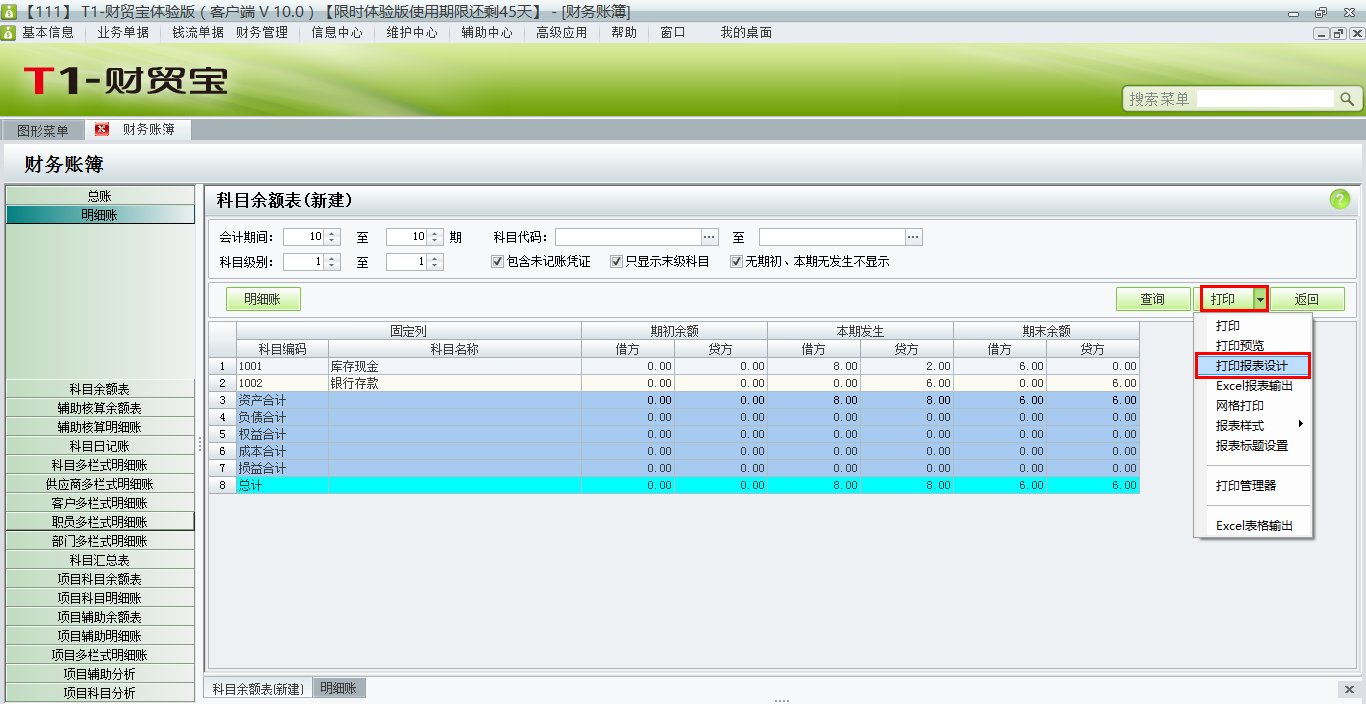
Task: Open 科目汇总表 in sidebar
Action: (x=100, y=560)
